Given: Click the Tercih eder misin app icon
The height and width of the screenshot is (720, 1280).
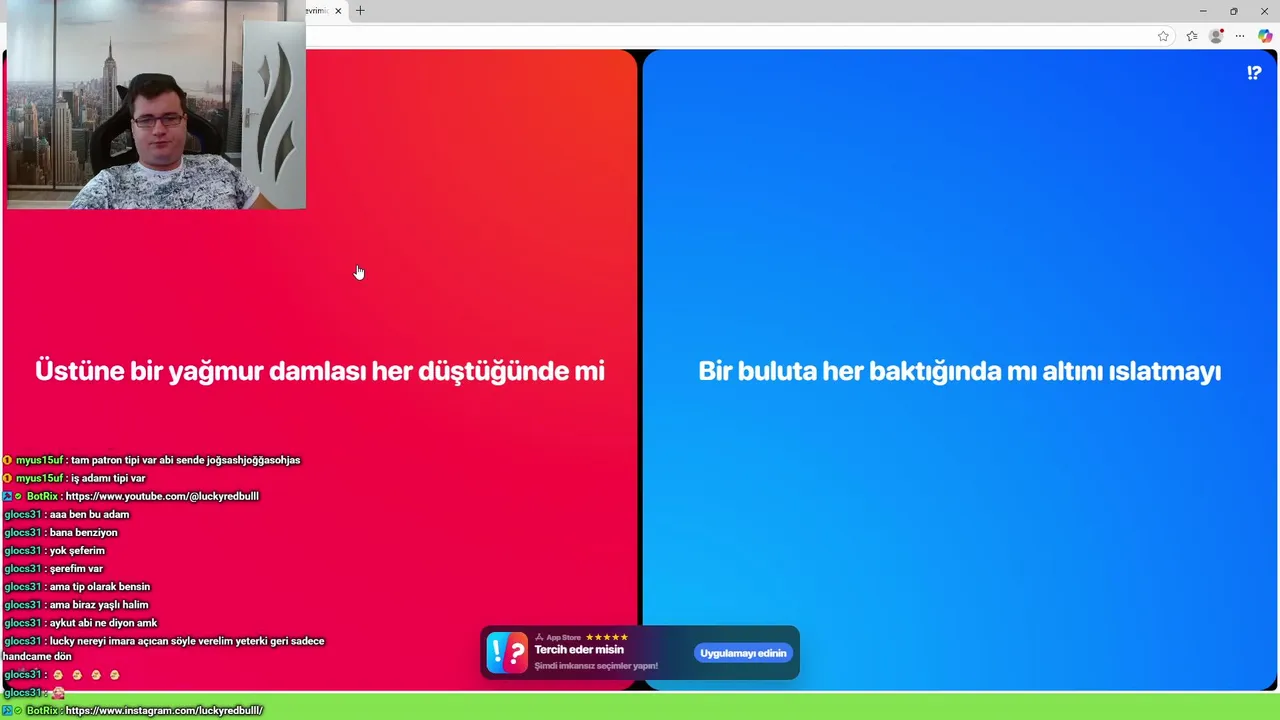Looking at the screenshot, I should coord(507,653).
